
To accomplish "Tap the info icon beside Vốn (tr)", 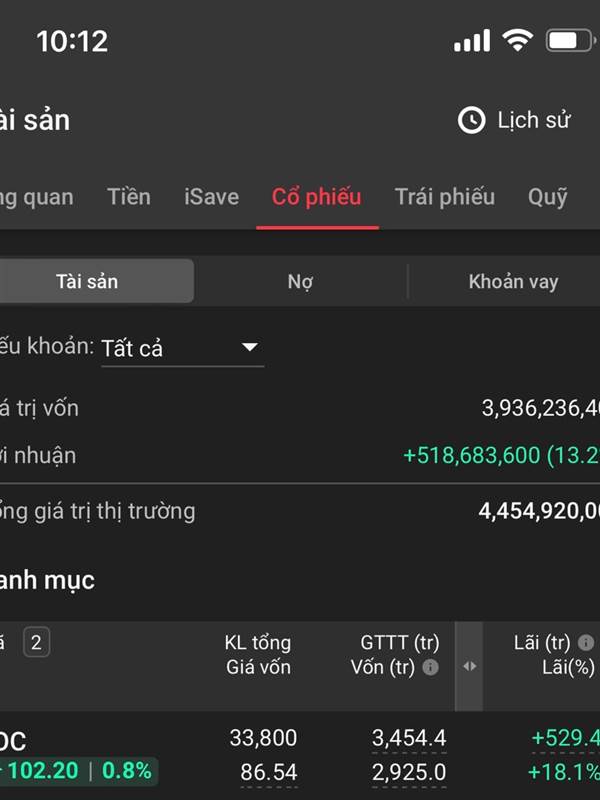I will (x=431, y=667).
